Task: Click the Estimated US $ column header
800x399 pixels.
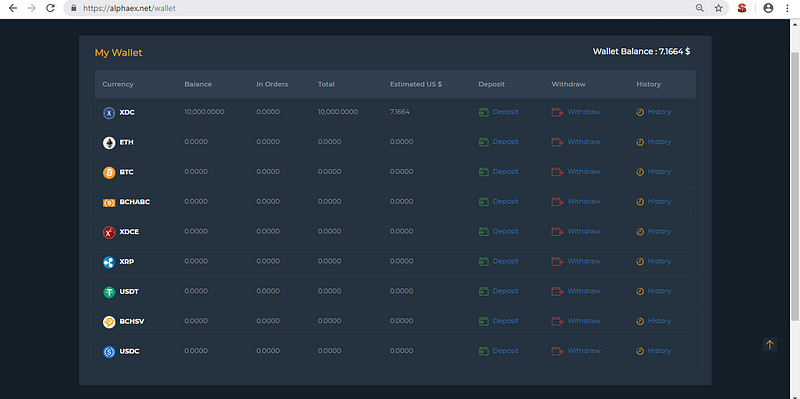Action: (416, 84)
